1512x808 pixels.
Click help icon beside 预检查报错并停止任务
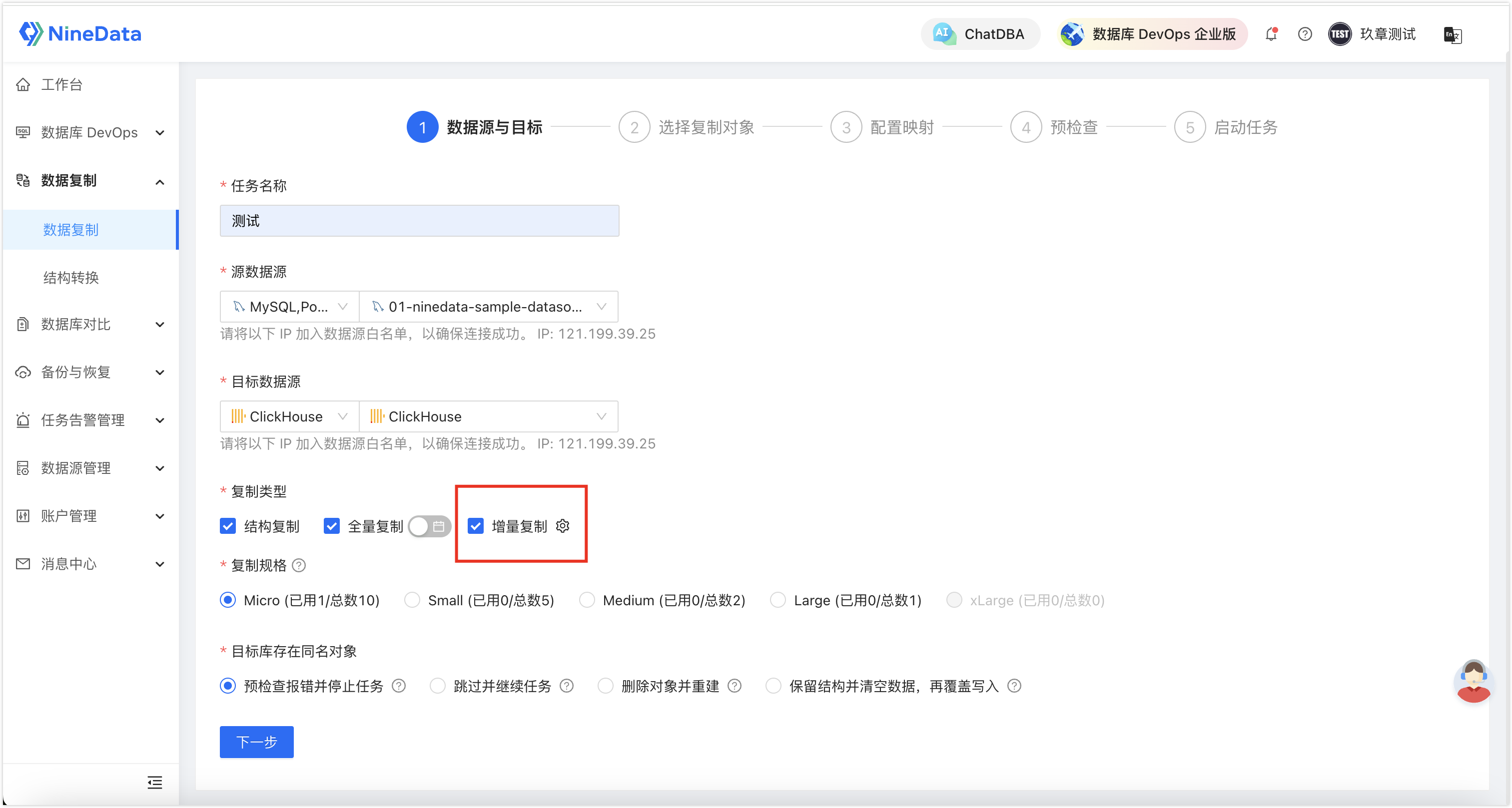(399, 685)
